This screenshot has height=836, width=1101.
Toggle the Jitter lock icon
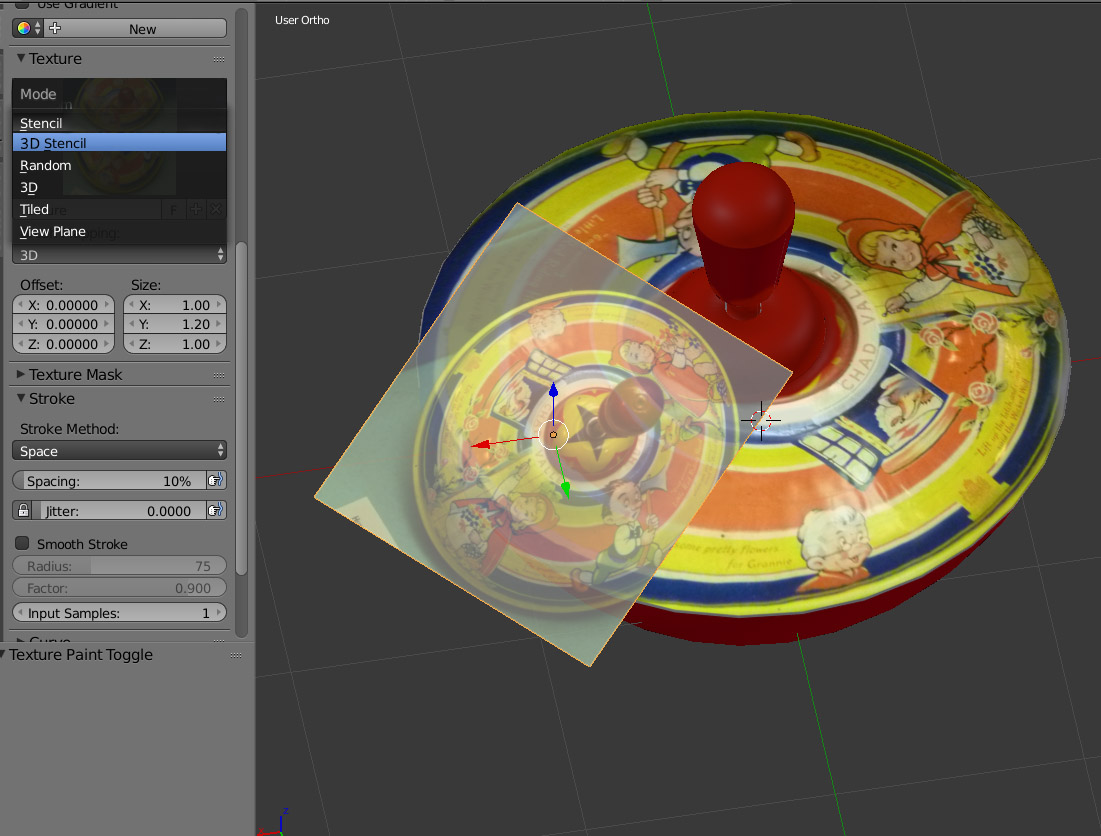[x=23, y=510]
